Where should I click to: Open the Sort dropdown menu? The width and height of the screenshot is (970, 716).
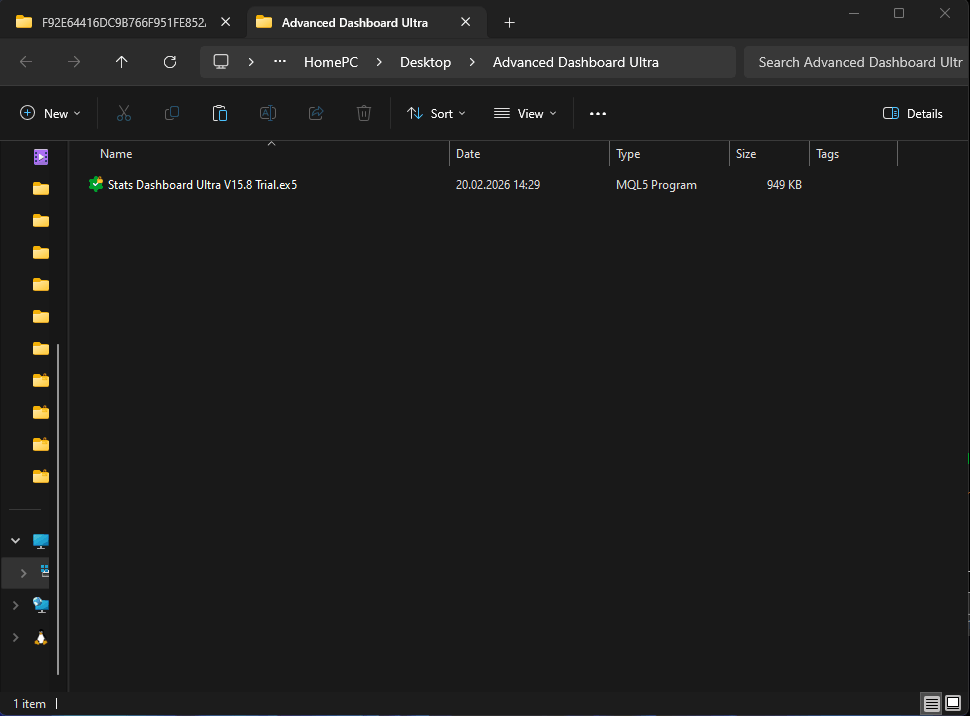click(x=436, y=114)
